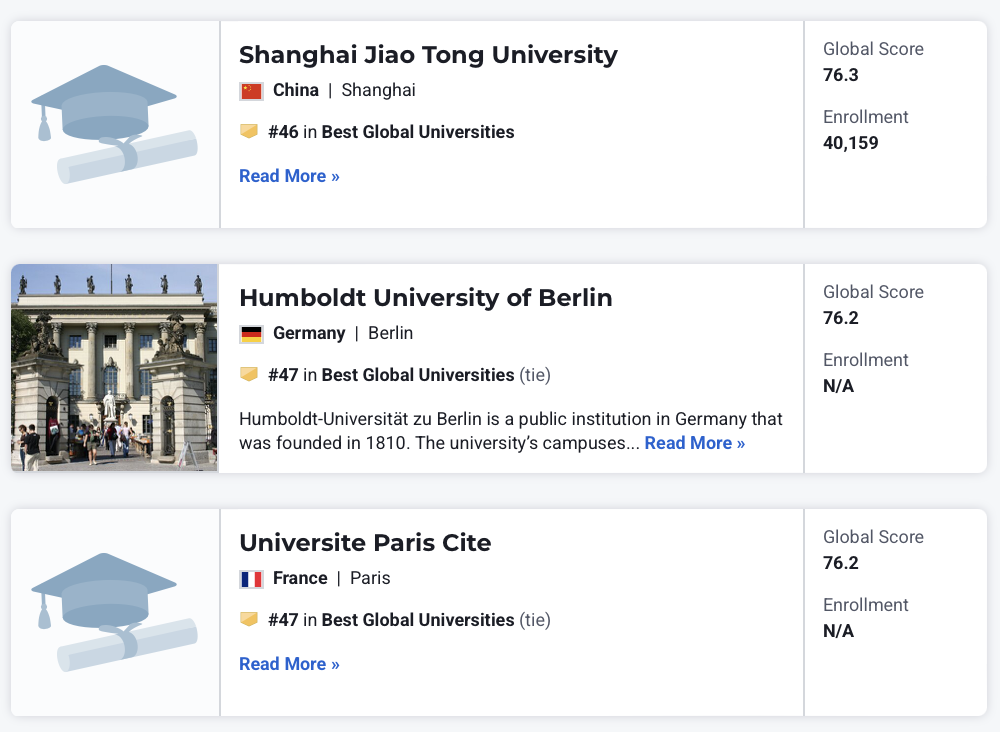Click the Enrollment 40,159 value

click(x=851, y=143)
